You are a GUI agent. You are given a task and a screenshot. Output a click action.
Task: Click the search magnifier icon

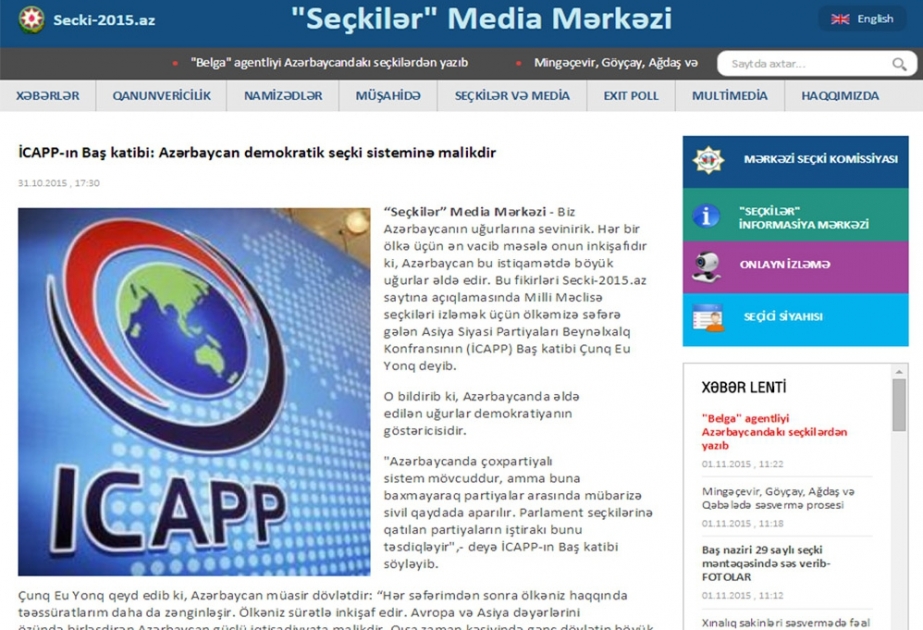[899, 64]
